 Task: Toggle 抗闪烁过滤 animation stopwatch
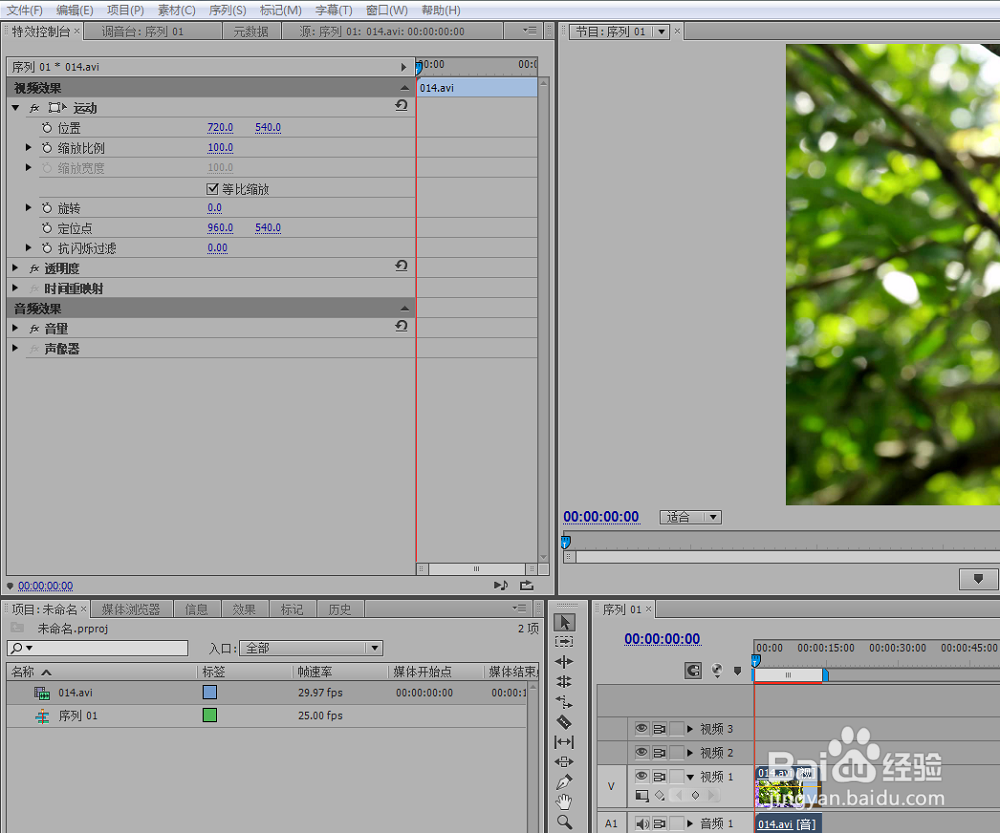tap(47, 248)
